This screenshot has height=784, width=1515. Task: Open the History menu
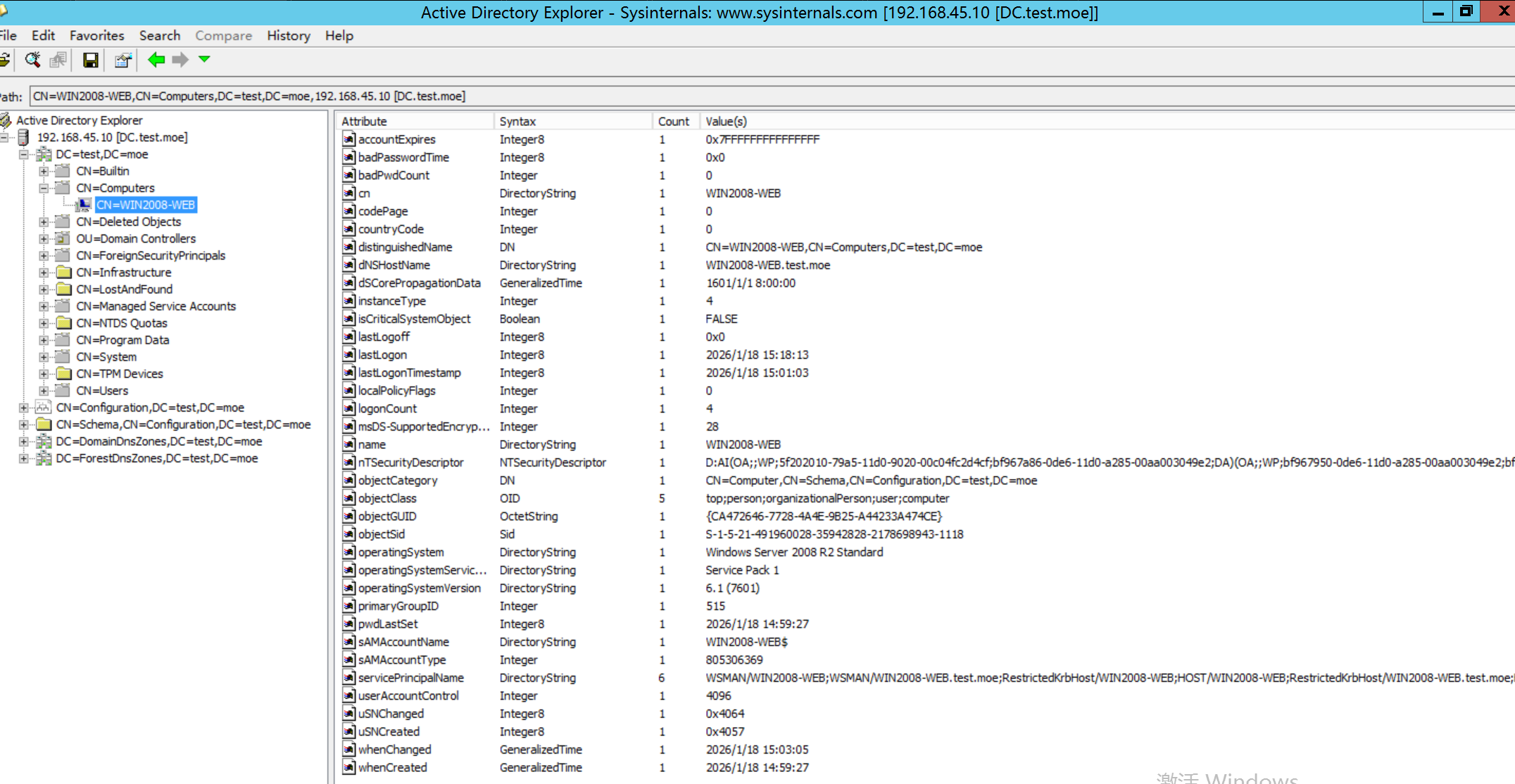click(288, 35)
